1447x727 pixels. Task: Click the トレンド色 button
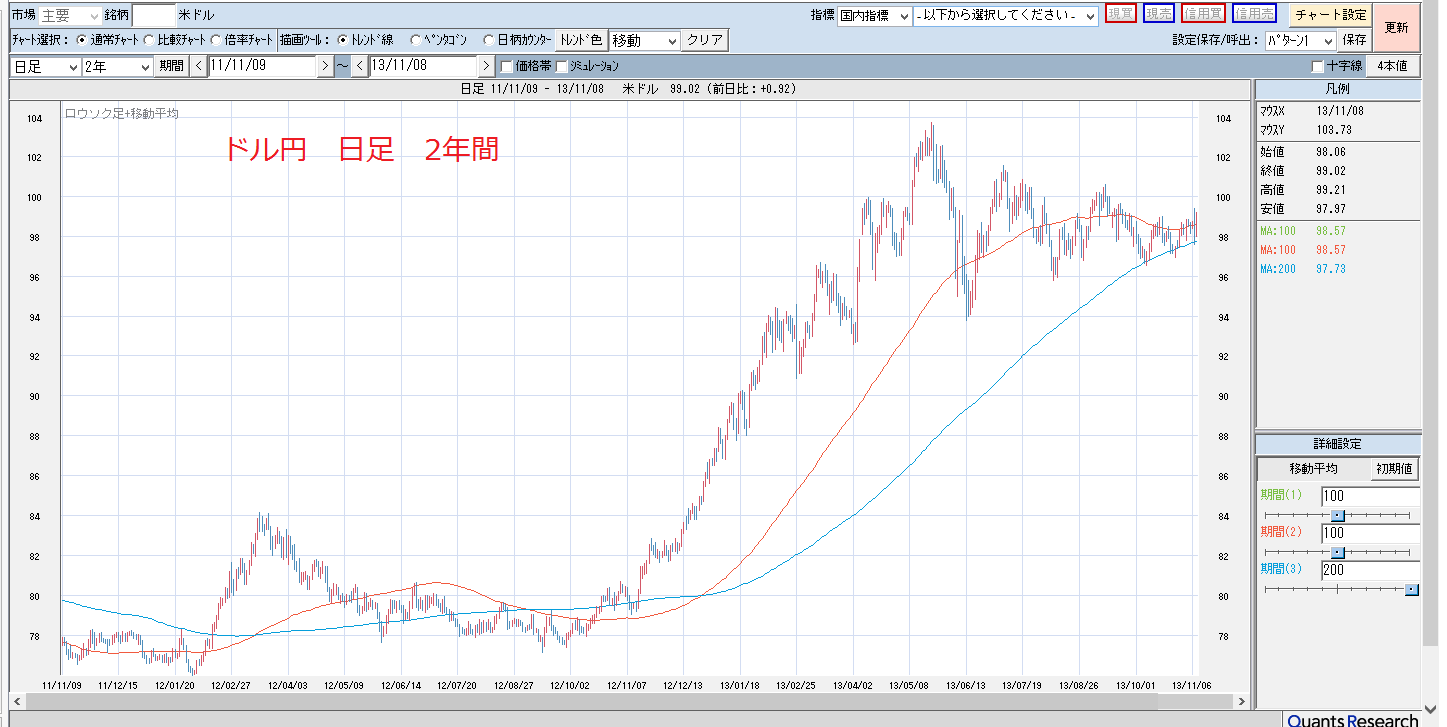[x=581, y=41]
